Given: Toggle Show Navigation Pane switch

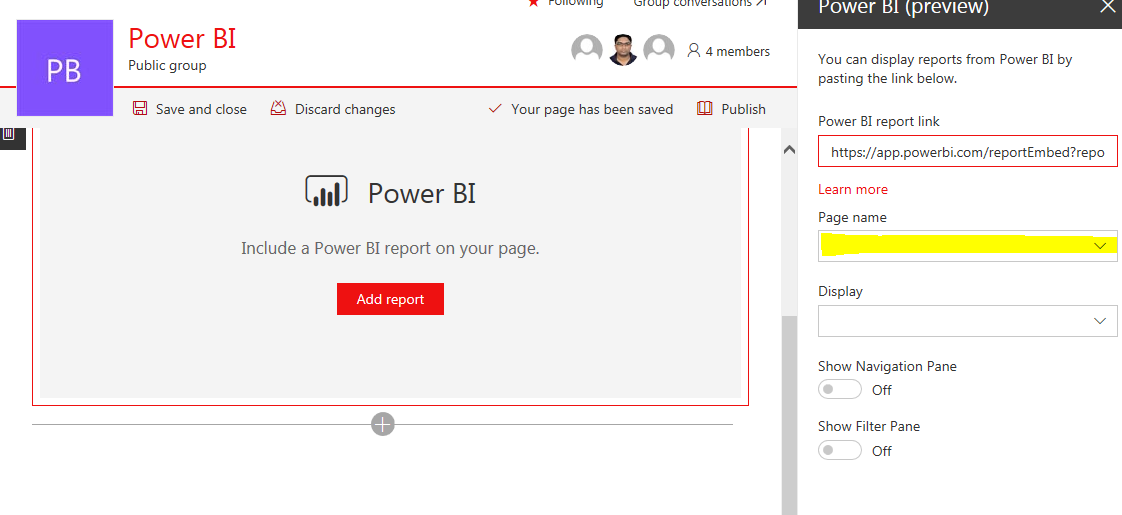Looking at the screenshot, I should 840,390.
